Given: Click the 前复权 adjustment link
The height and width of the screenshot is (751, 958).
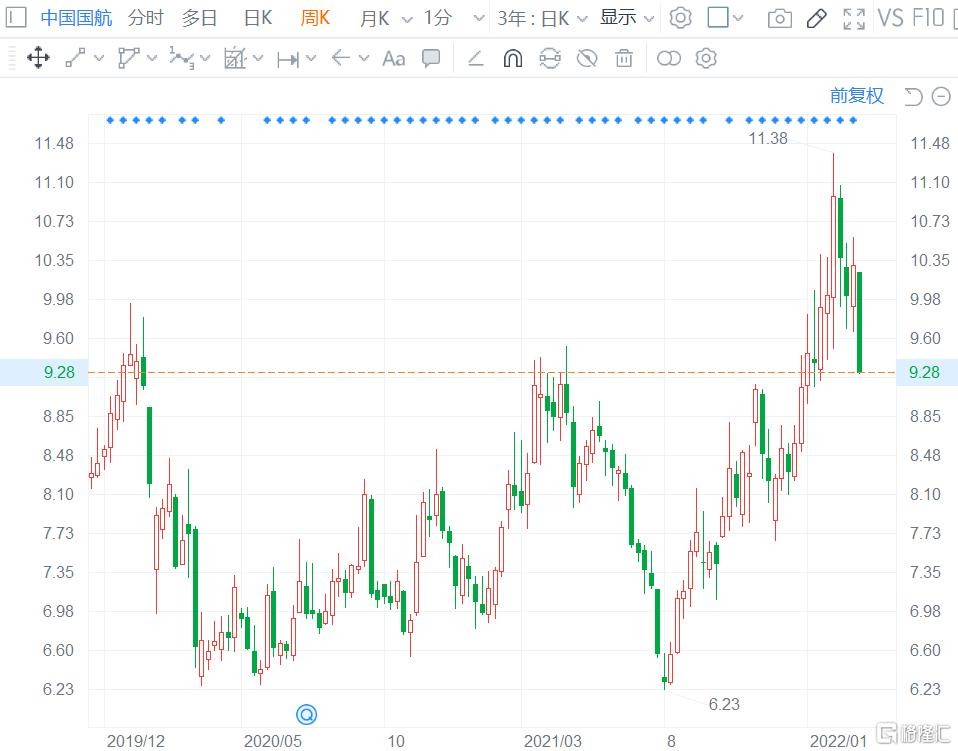Looking at the screenshot, I should point(857,96).
